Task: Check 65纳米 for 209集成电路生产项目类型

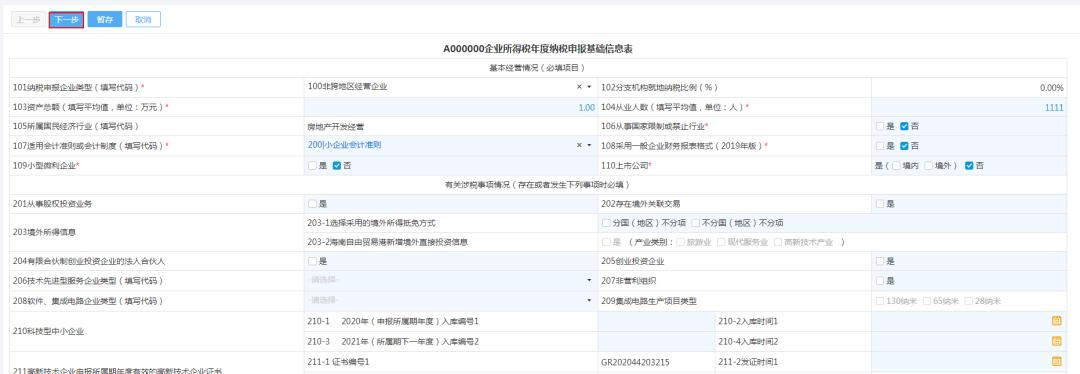Action: coord(927,301)
